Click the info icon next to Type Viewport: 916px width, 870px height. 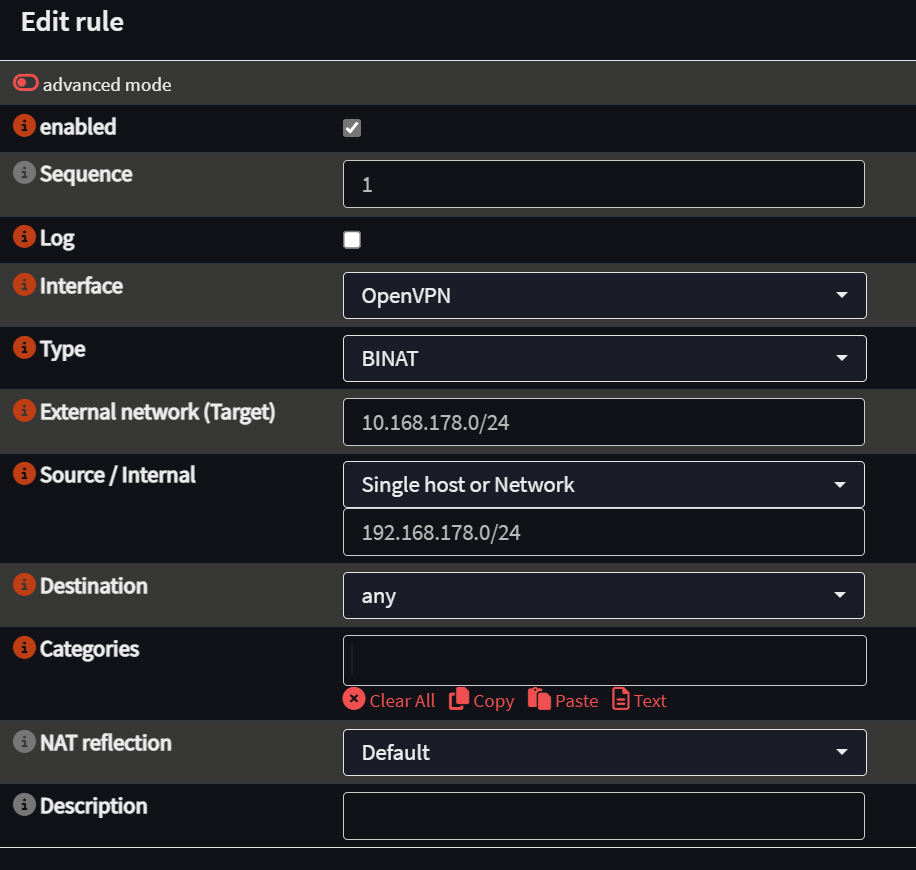coord(25,348)
